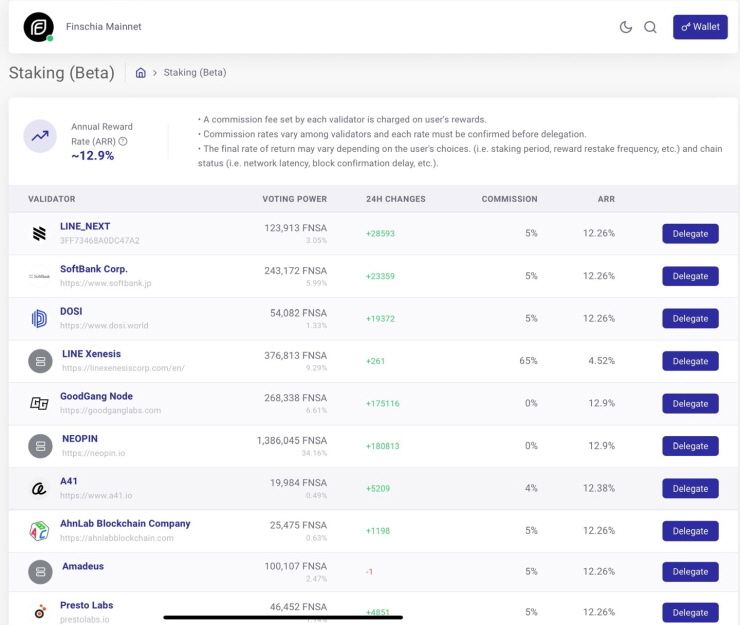740x625 pixels.
Task: Click the Presto Labs logo icon
Action: [x=39, y=612]
